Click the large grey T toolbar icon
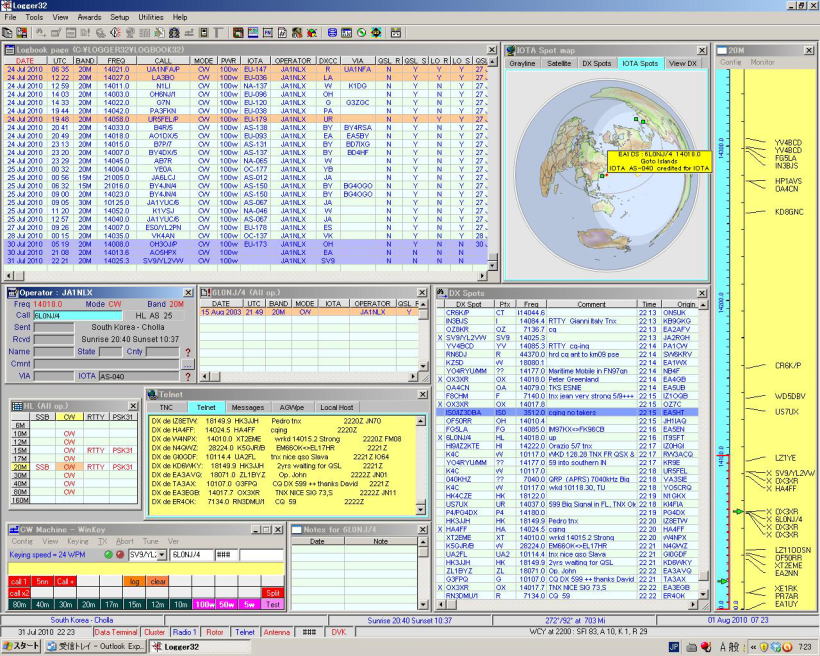Viewport: 820px width, 656px height. pos(218,33)
